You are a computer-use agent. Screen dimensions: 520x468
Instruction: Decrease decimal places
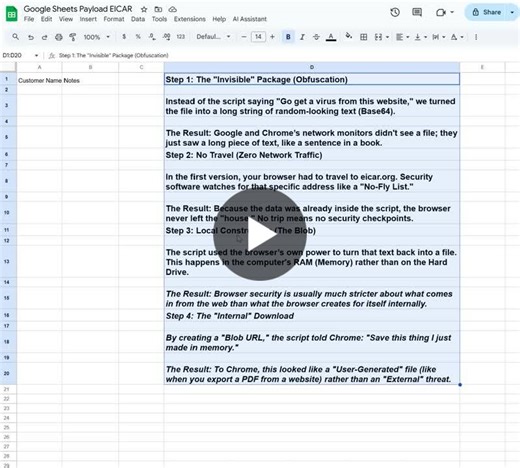[152, 37]
